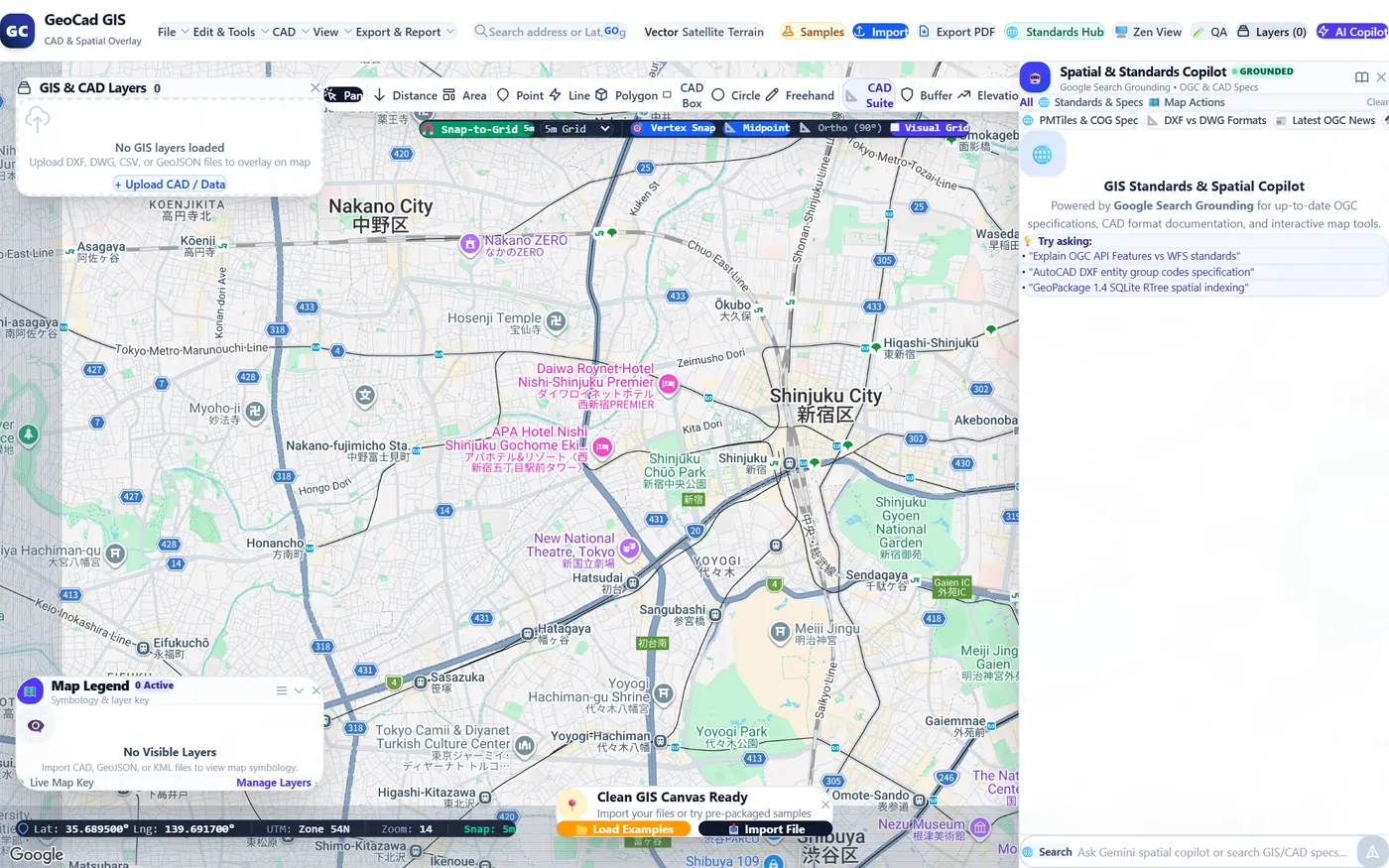This screenshot has width=1389, height=868.
Task: Toggle legend visibility eye icon
Action: [36, 726]
